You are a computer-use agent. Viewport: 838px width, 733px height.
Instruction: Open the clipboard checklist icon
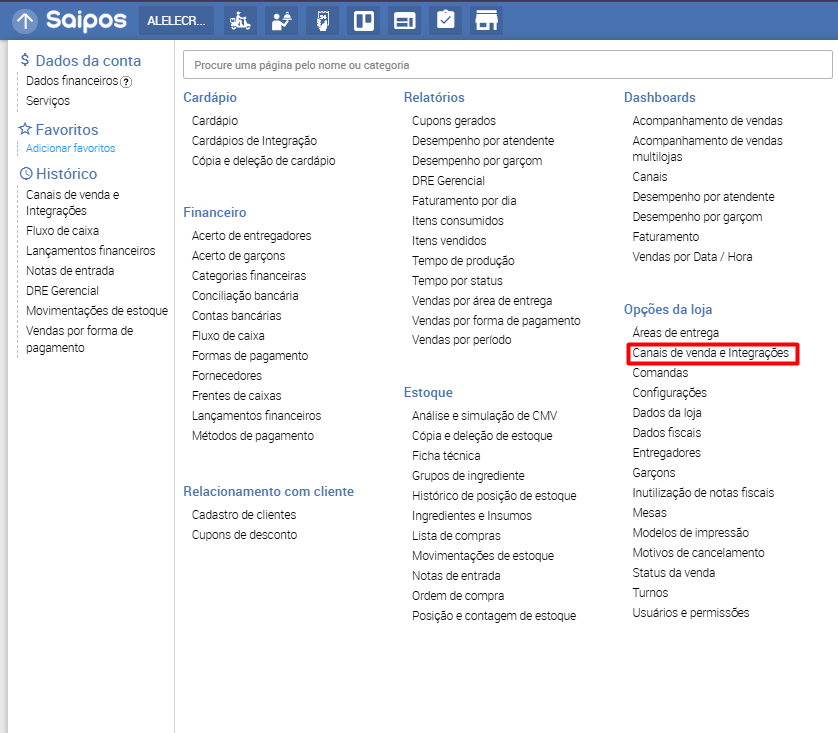click(x=445, y=20)
